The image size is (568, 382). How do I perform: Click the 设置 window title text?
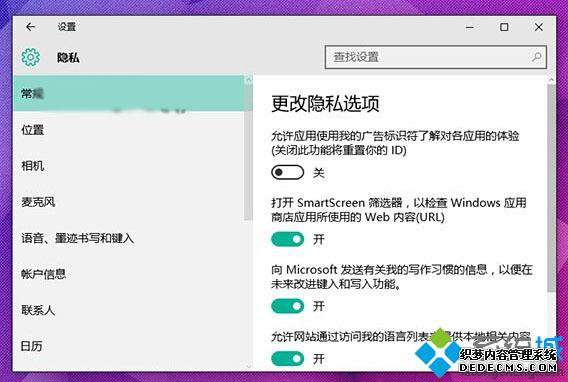(x=67, y=27)
